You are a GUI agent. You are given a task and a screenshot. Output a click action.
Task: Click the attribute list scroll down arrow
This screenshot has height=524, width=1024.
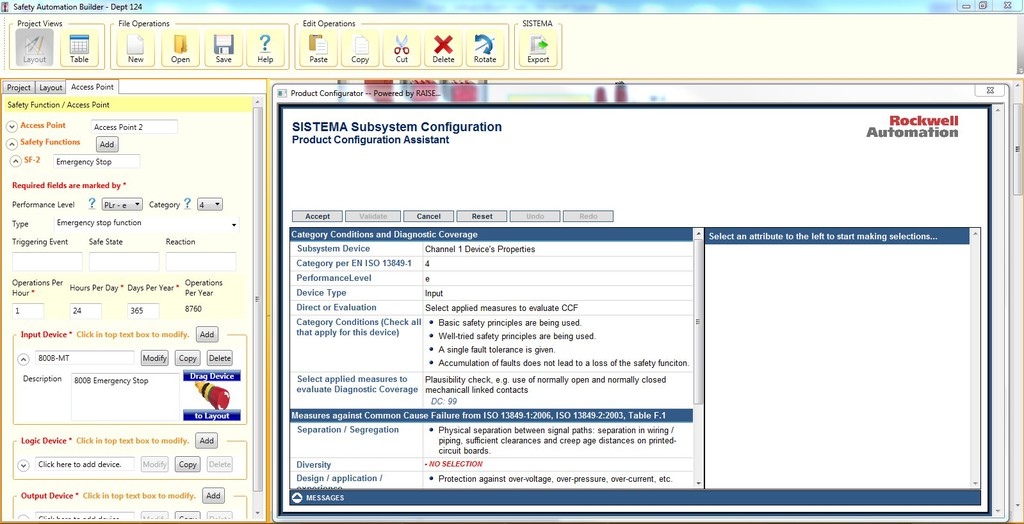click(x=699, y=483)
